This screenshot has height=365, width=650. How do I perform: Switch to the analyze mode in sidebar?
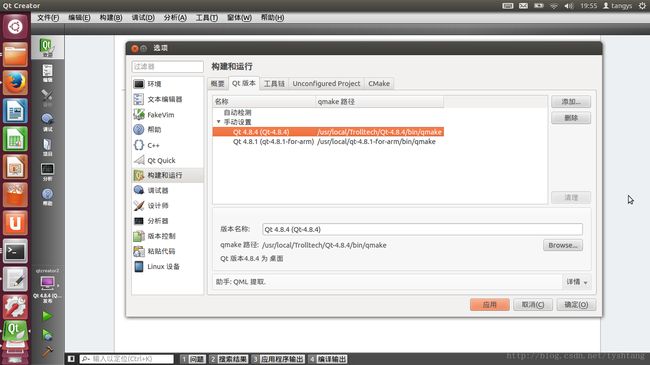tap(47, 172)
